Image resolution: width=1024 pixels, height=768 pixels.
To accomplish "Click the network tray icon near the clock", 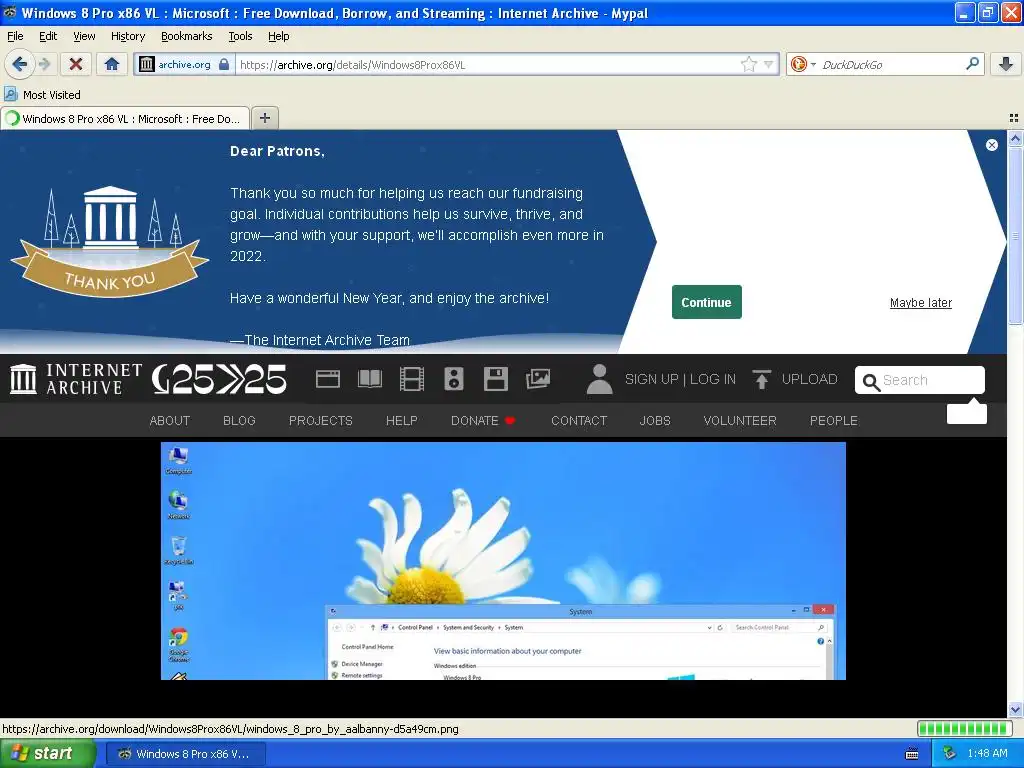I will click(x=949, y=753).
